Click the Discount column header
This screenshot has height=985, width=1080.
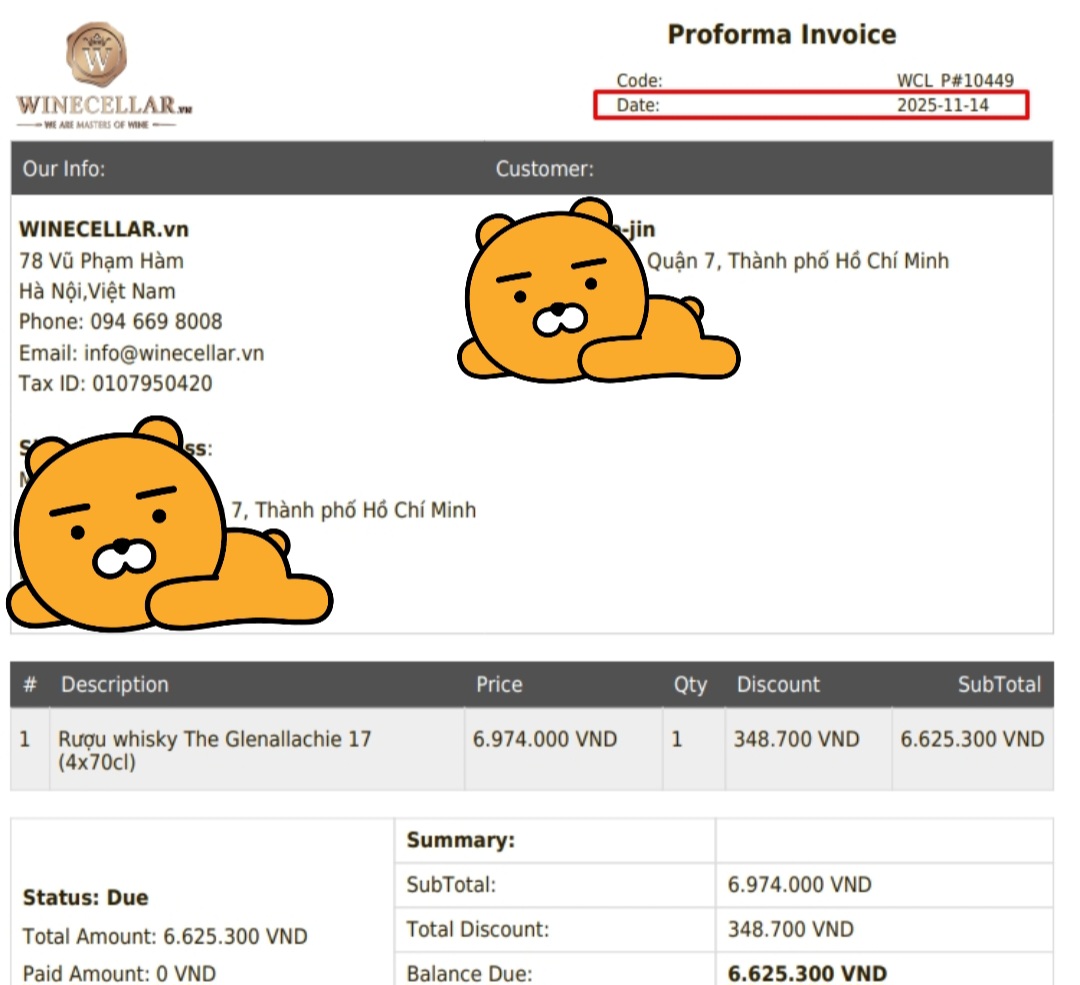pyautogui.click(x=778, y=685)
